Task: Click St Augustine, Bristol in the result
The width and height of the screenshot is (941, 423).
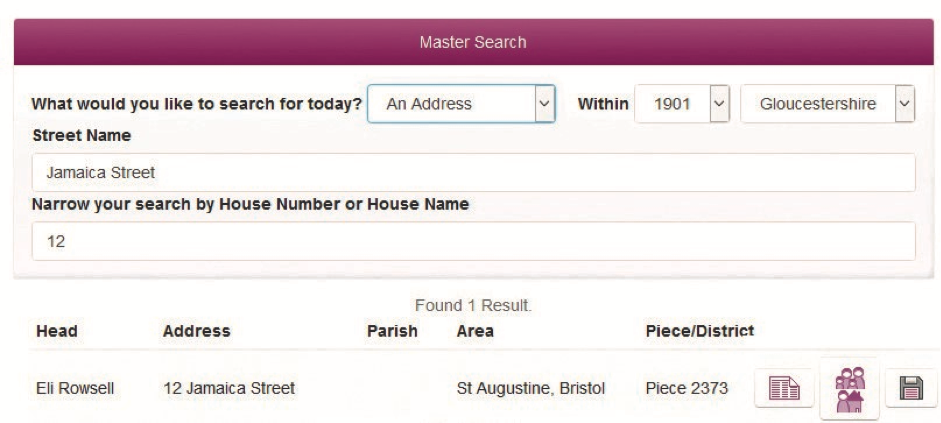Action: [x=530, y=388]
